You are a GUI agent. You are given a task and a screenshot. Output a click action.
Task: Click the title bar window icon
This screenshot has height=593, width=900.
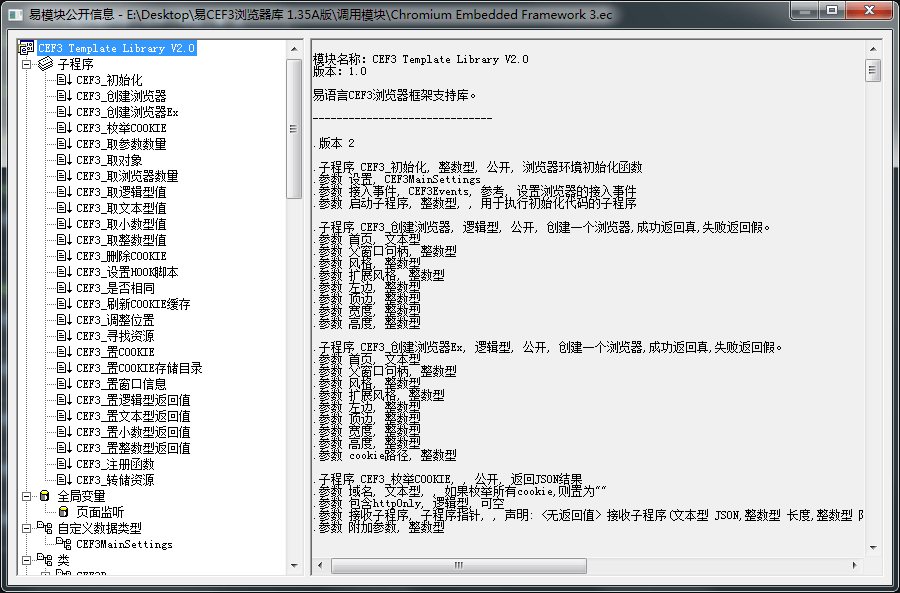pyautogui.click(x=15, y=15)
